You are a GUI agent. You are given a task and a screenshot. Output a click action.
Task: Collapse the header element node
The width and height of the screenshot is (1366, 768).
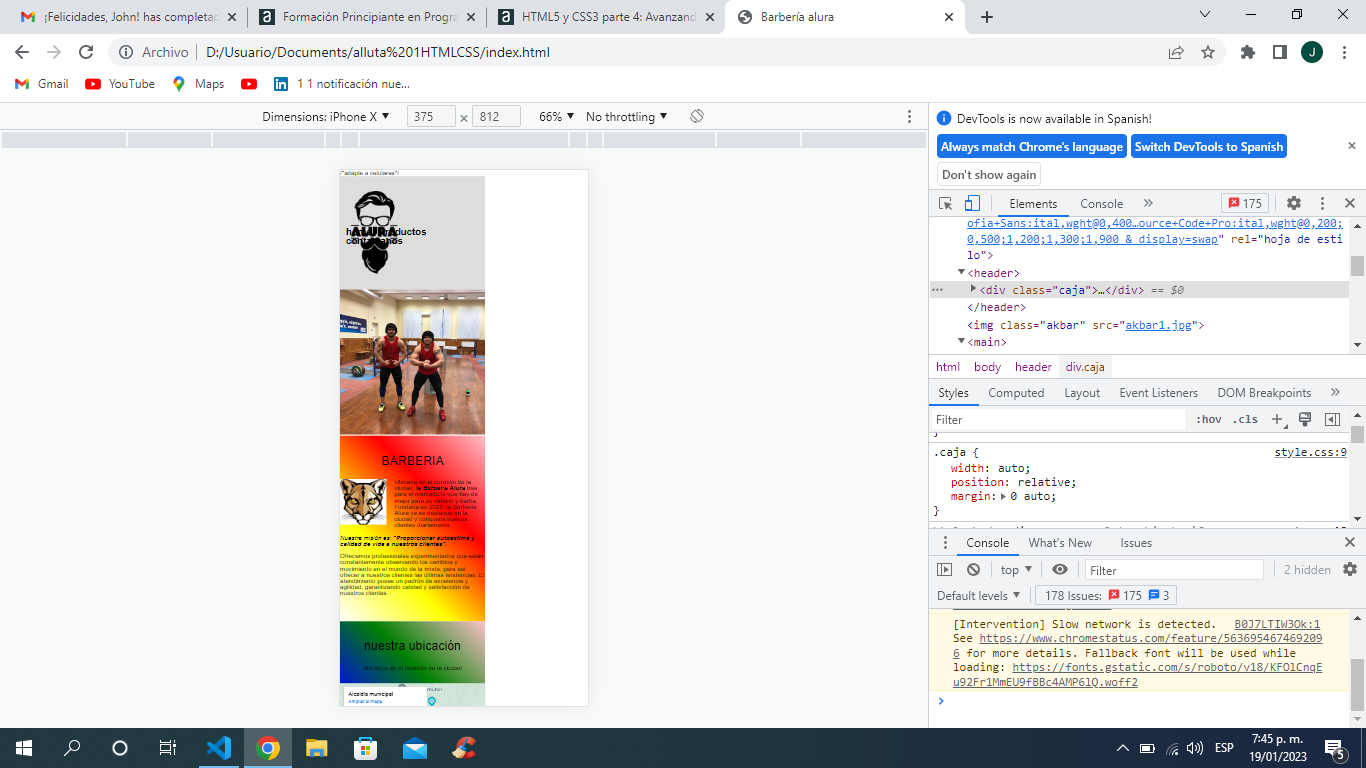click(962, 273)
